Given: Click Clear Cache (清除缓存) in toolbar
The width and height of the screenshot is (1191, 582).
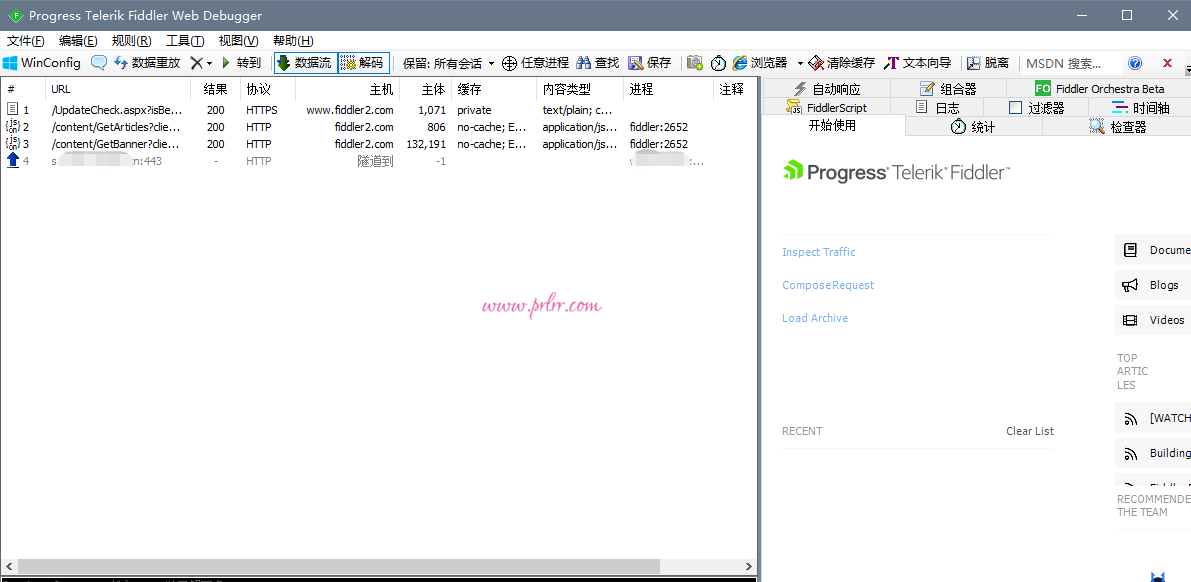Looking at the screenshot, I should (842, 63).
